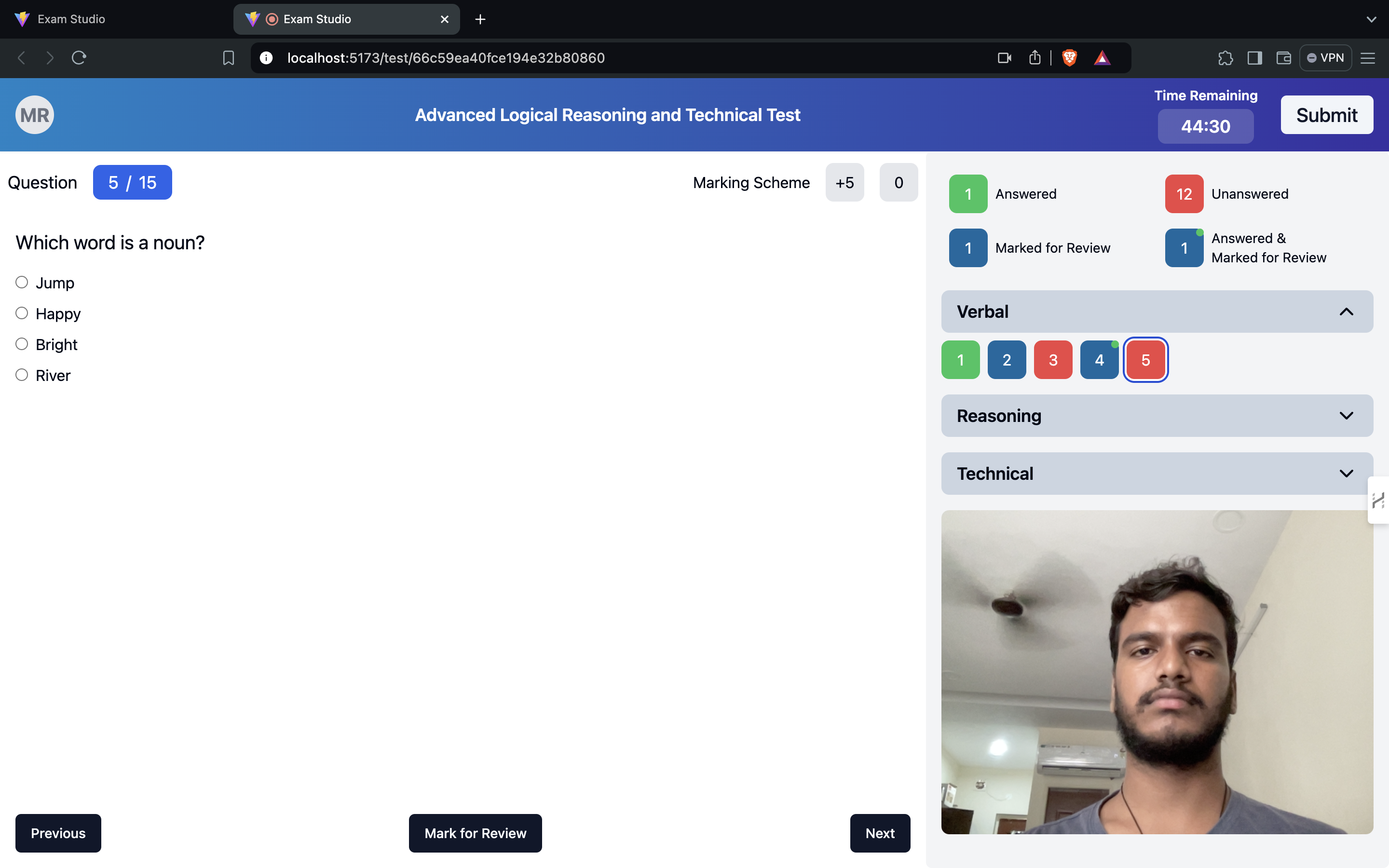Click the Previous navigation button
The image size is (1389, 868).
point(58,832)
